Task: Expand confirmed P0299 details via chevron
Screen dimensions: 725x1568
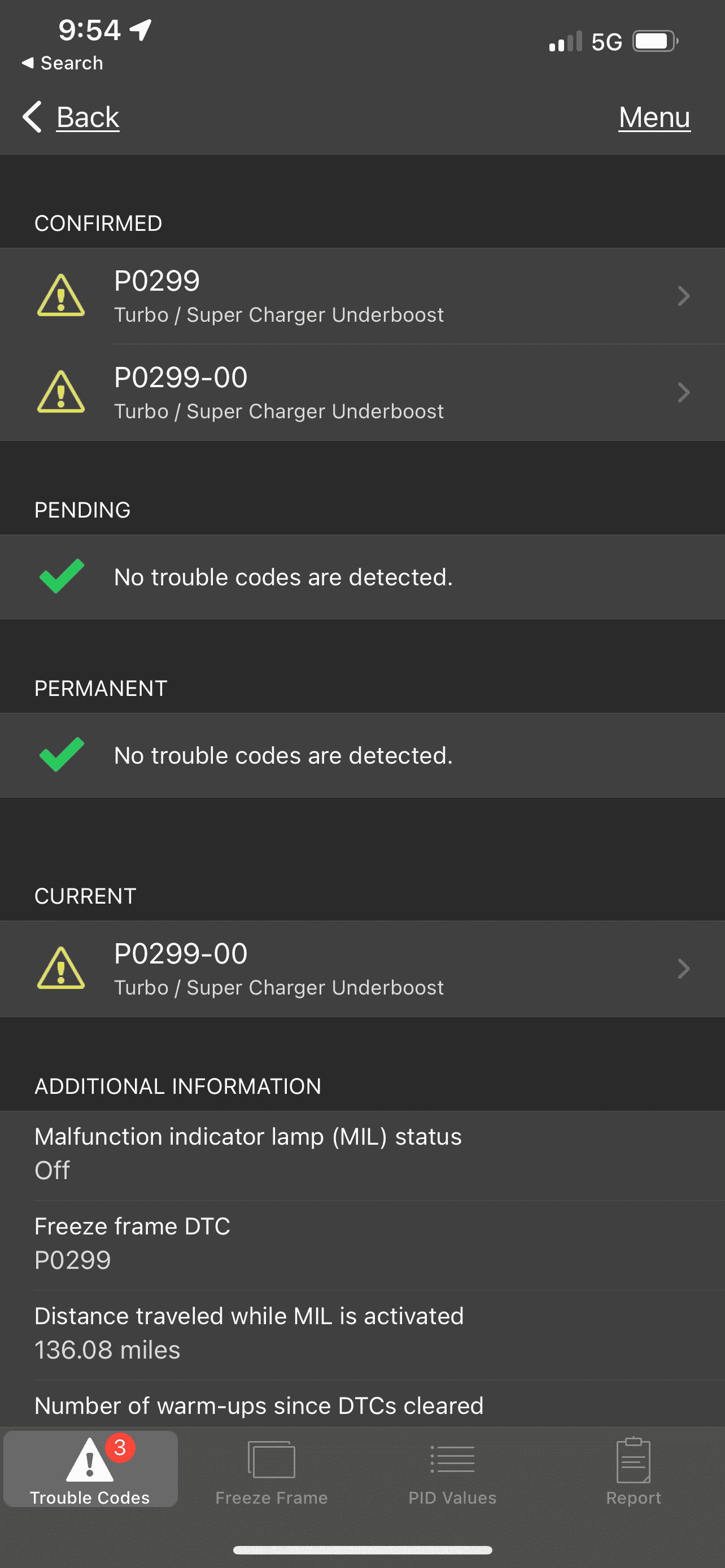Action: tap(684, 296)
